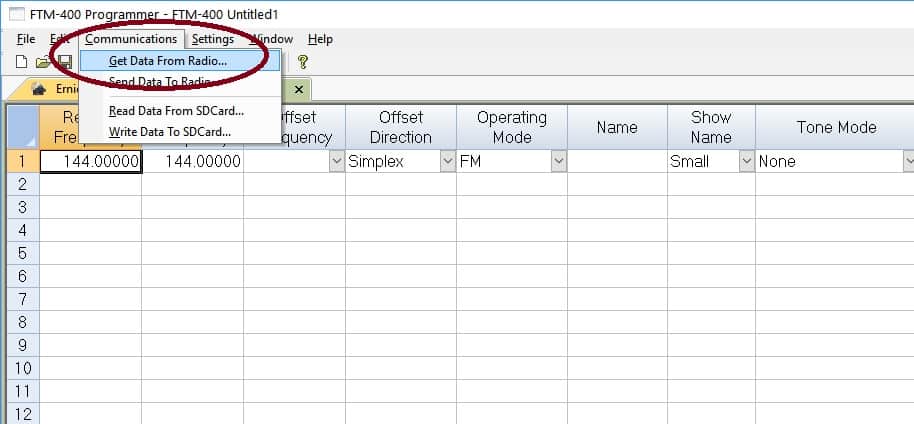The height and width of the screenshot is (424, 914).
Task: Select row header 4
Action: click(23, 230)
